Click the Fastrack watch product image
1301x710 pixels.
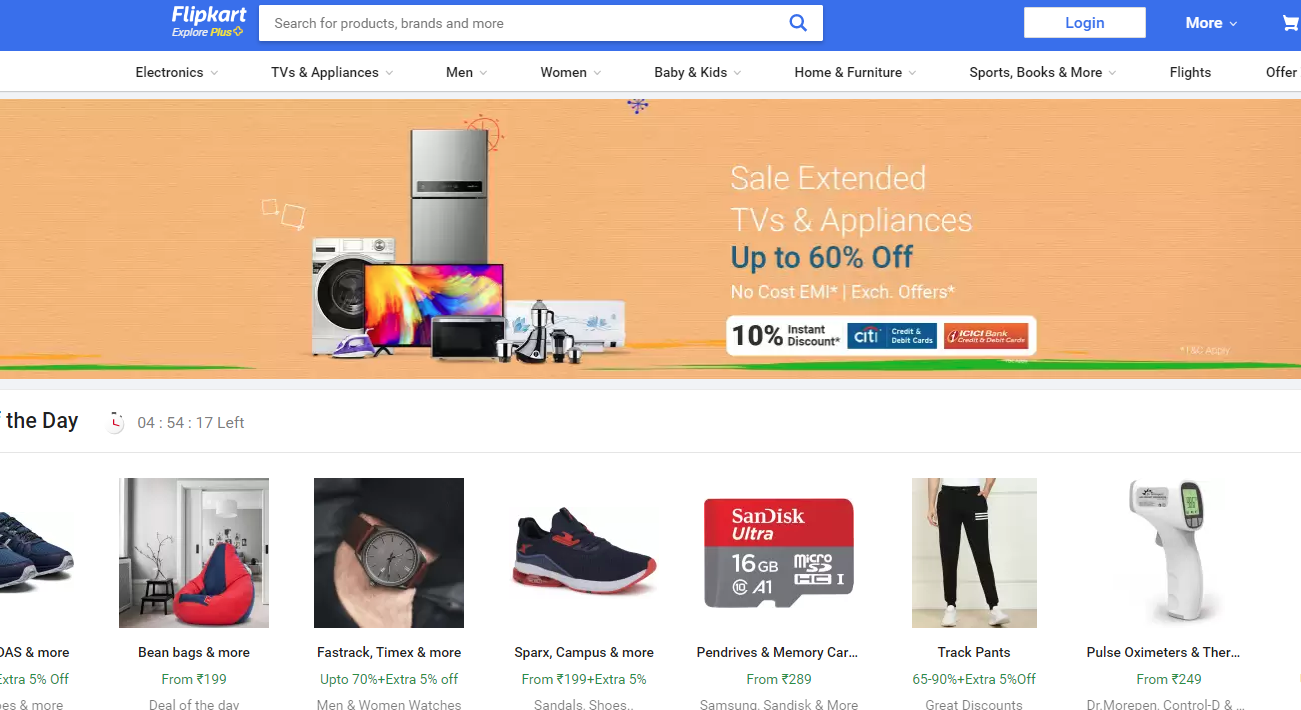pyautogui.click(x=389, y=553)
